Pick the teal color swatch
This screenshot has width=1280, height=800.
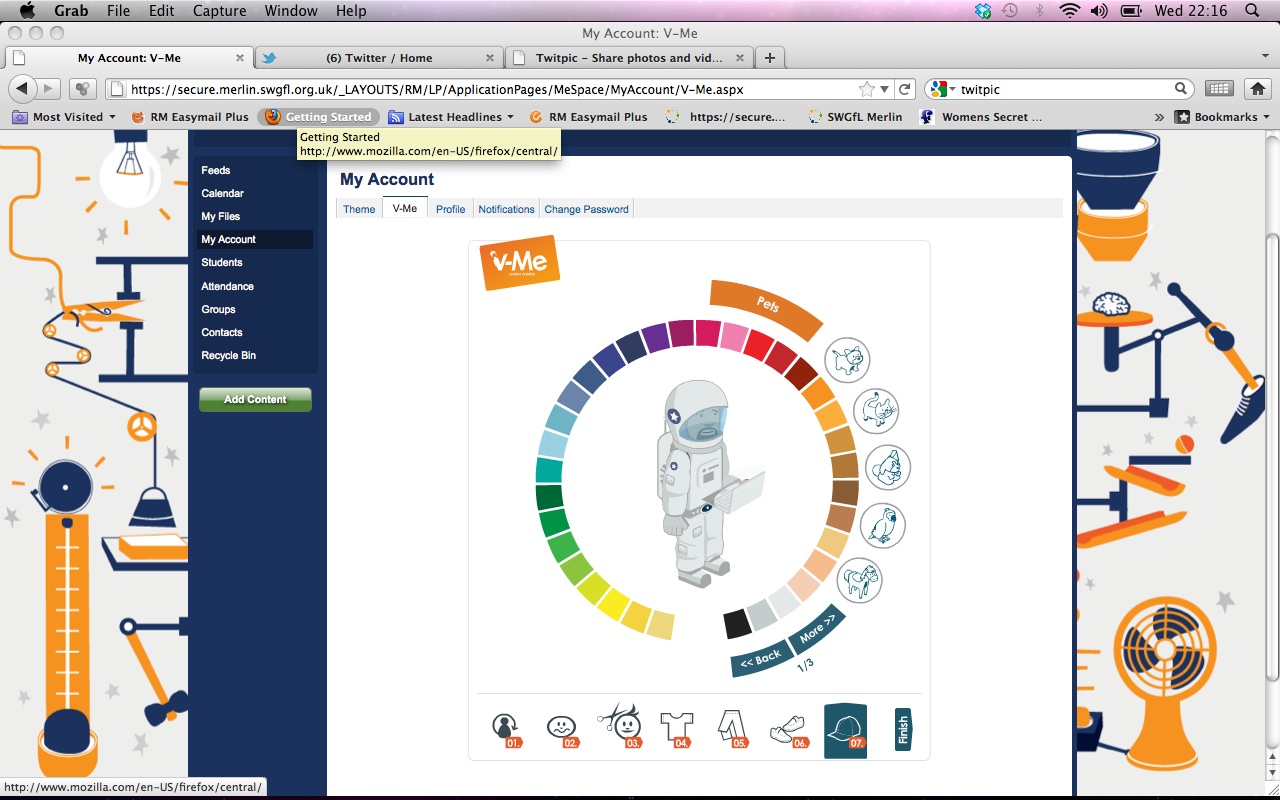click(x=549, y=470)
